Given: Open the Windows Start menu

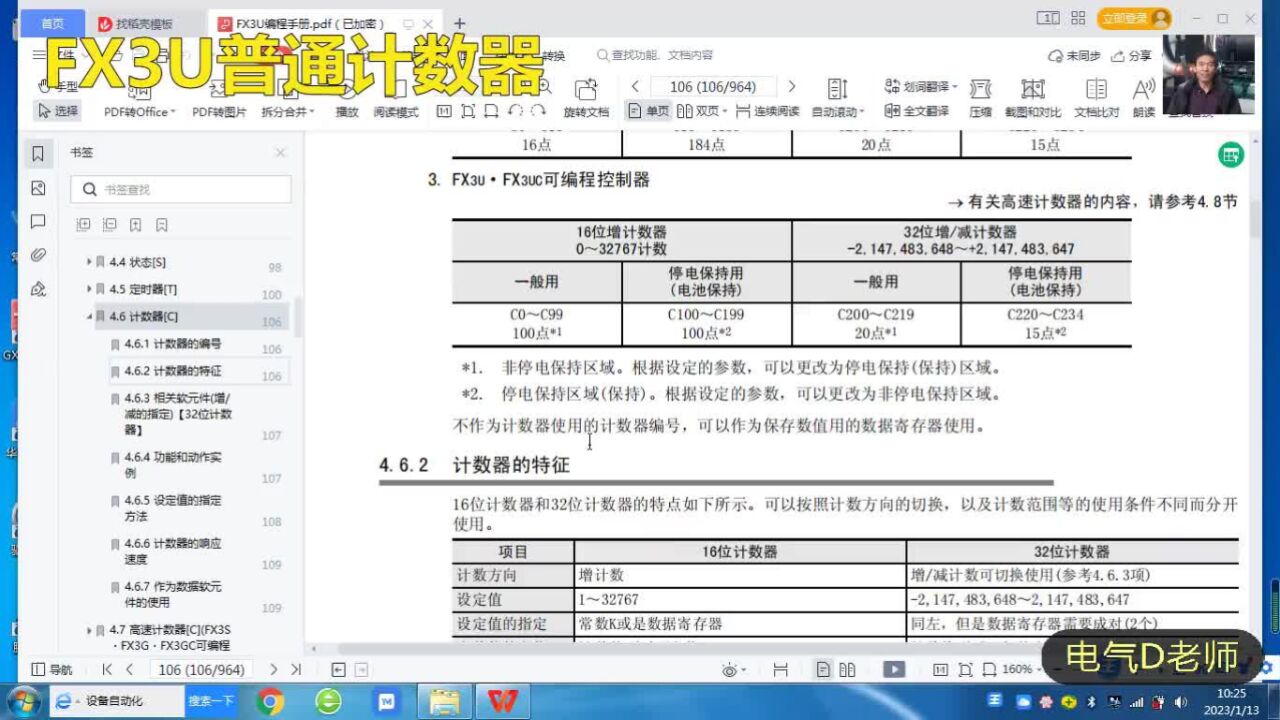Looking at the screenshot, I should [x=22, y=701].
